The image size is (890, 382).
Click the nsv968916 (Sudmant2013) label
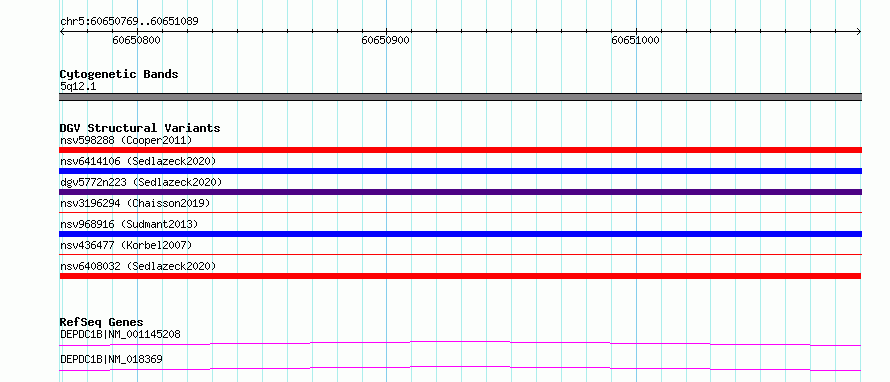pos(129,224)
